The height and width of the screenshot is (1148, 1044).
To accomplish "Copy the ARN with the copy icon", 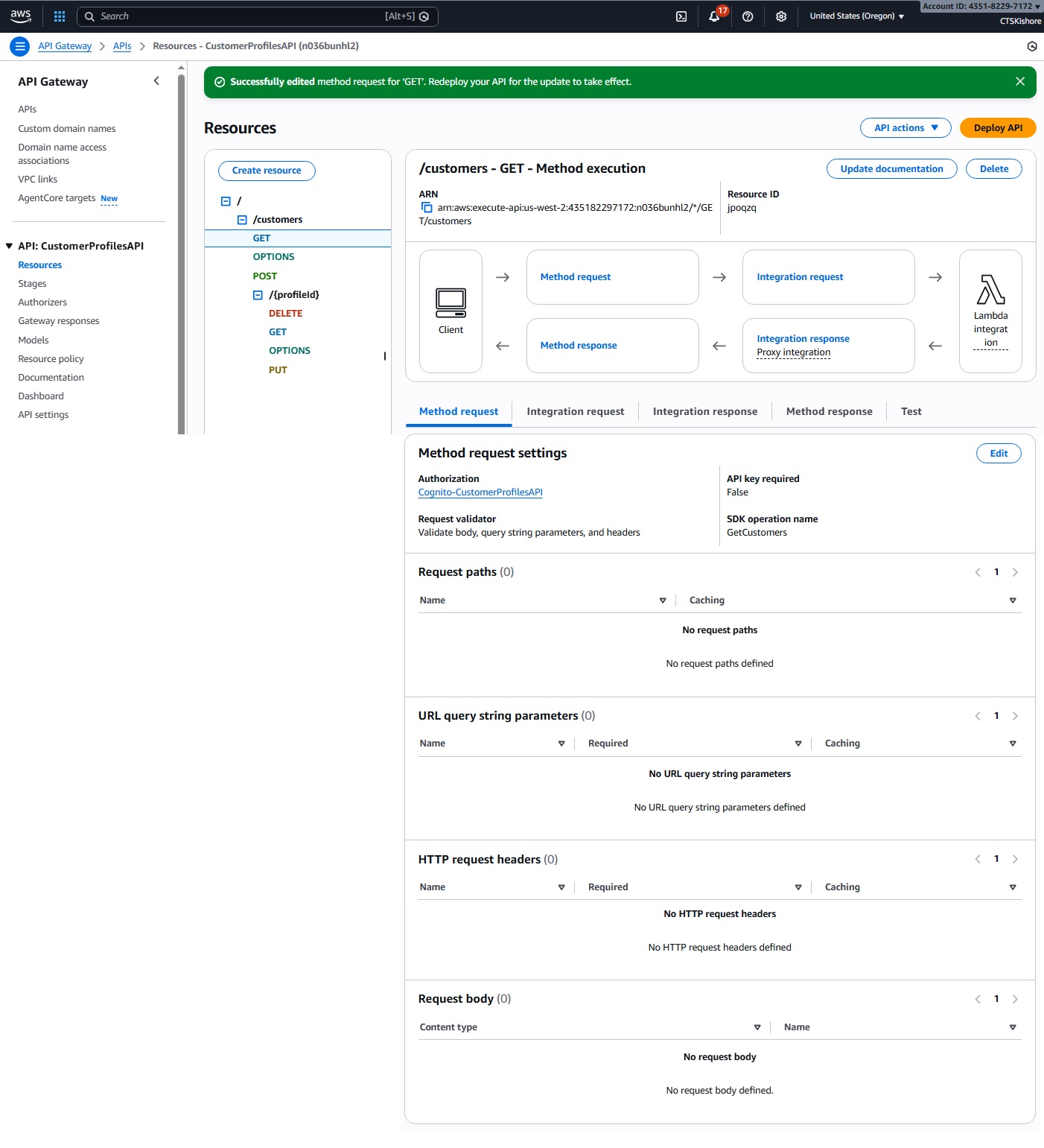I will click(427, 208).
